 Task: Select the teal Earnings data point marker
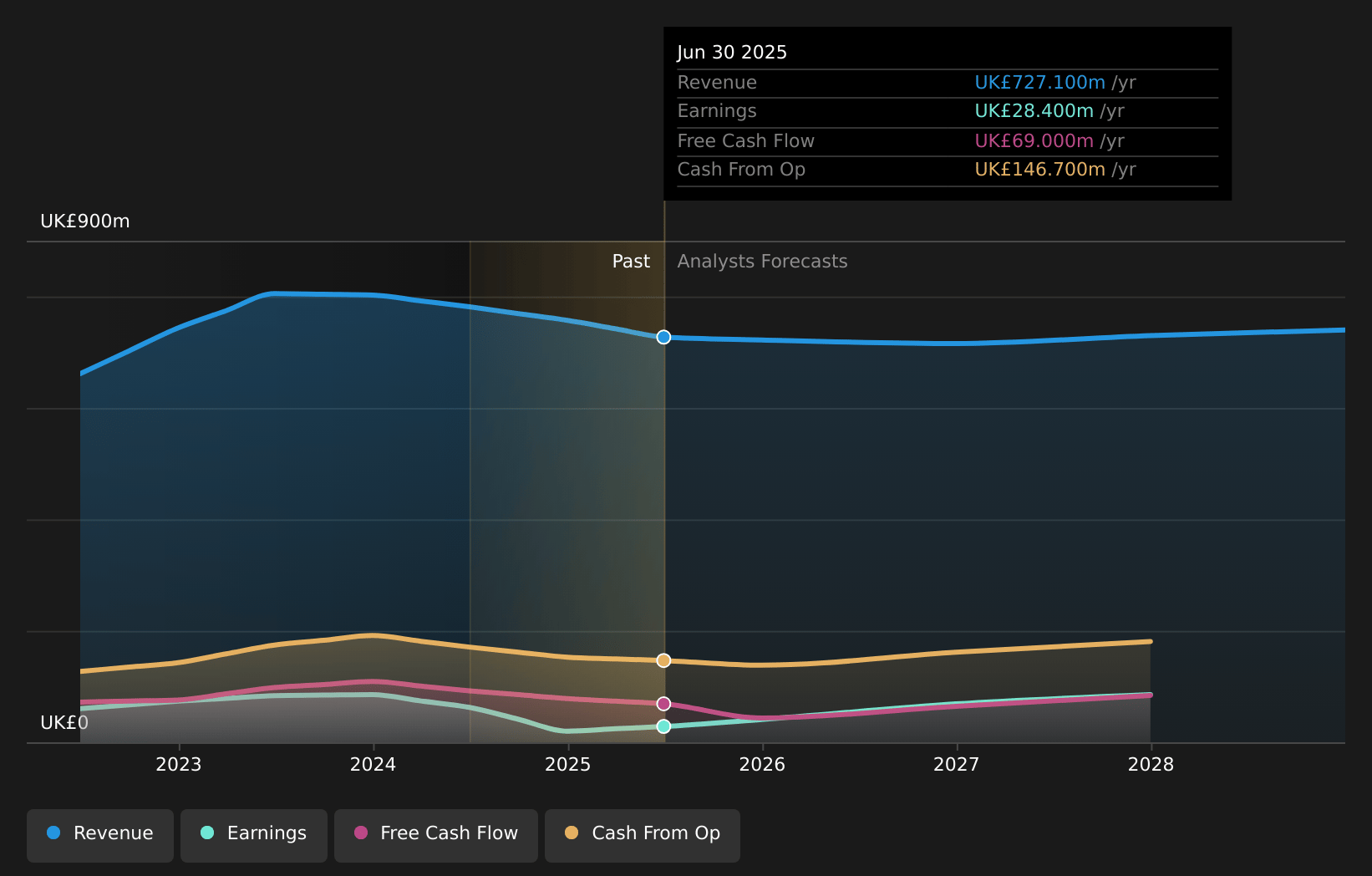[663, 726]
